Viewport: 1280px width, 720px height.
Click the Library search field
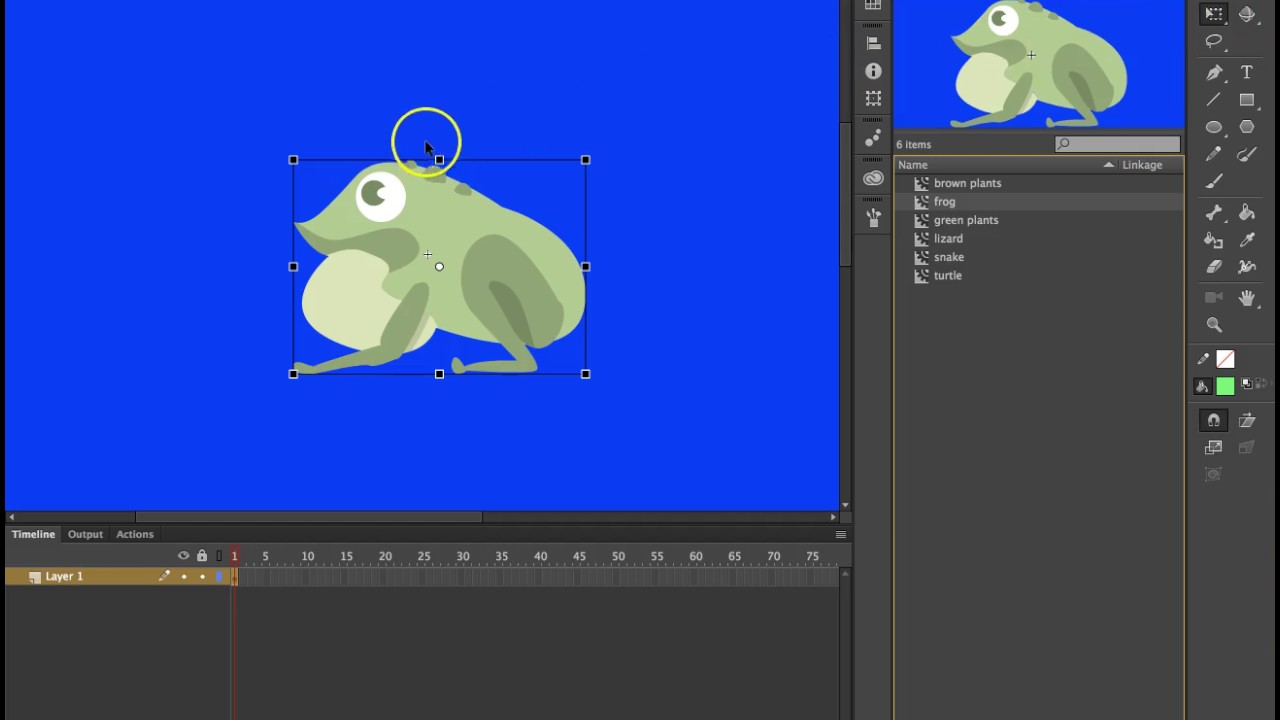[x=1118, y=144]
